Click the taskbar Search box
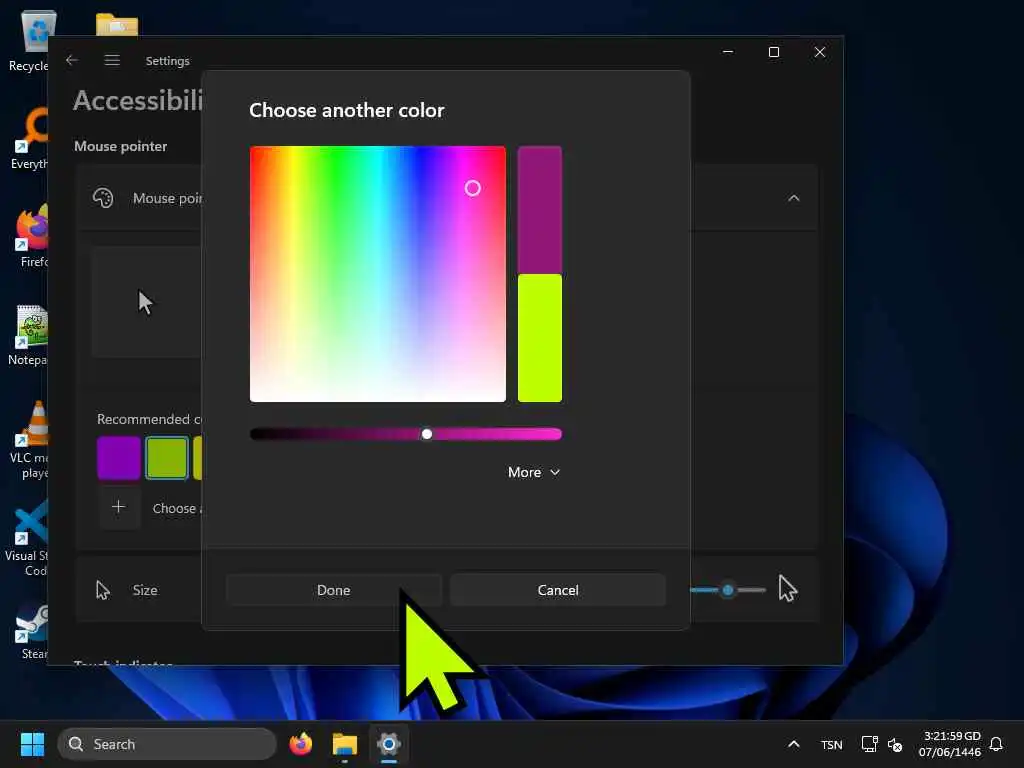 click(167, 744)
